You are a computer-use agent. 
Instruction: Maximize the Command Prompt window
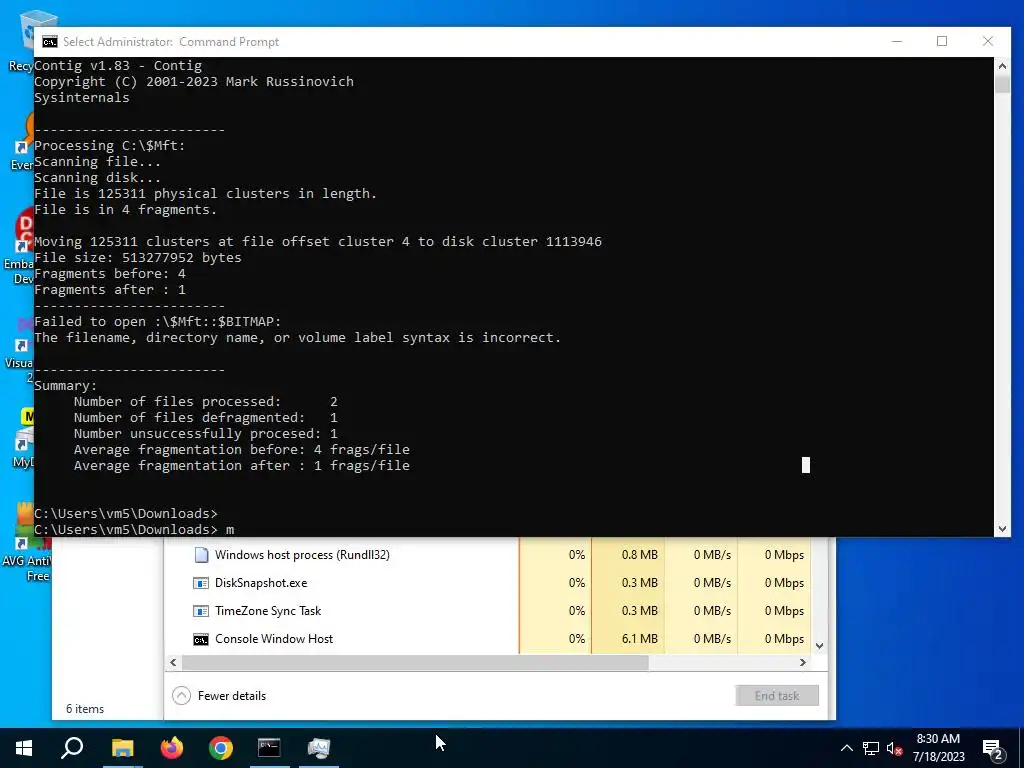click(942, 41)
